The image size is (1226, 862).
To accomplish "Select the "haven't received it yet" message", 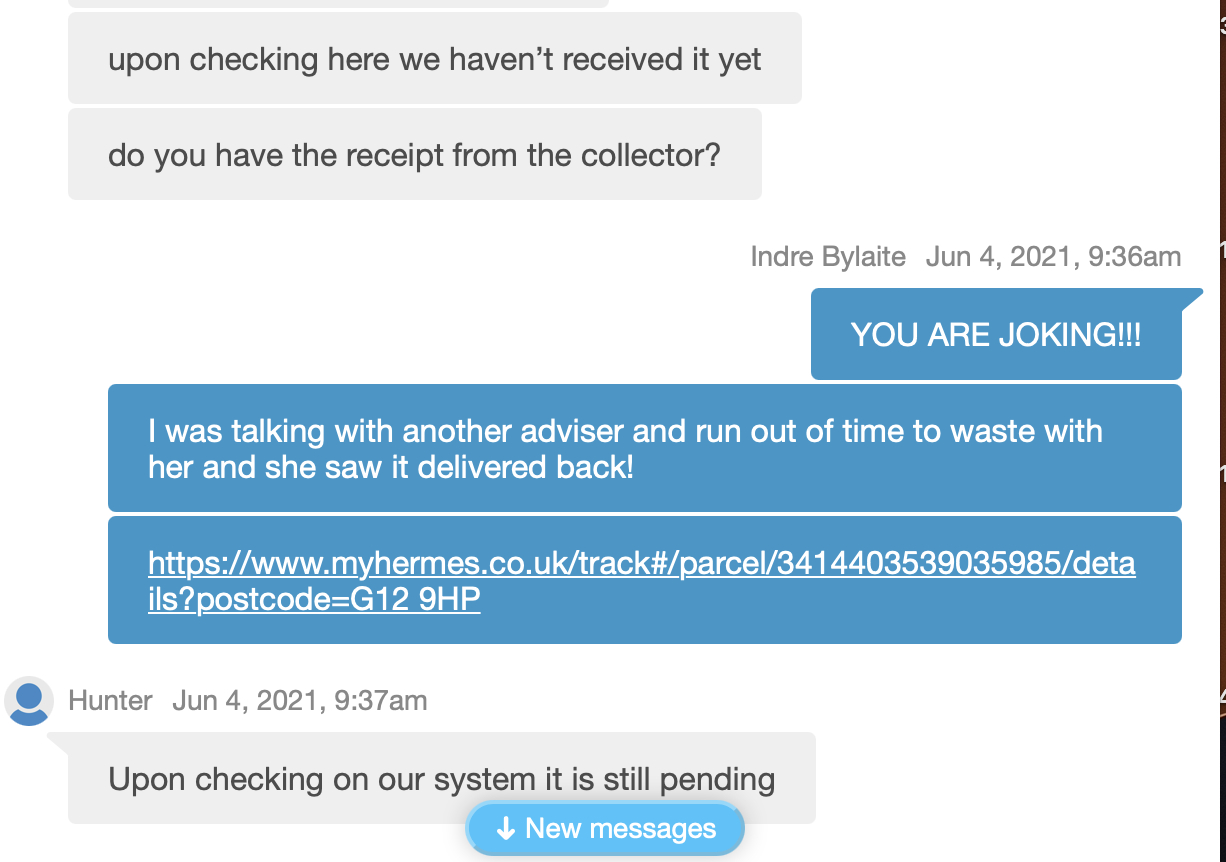I will tap(434, 59).
